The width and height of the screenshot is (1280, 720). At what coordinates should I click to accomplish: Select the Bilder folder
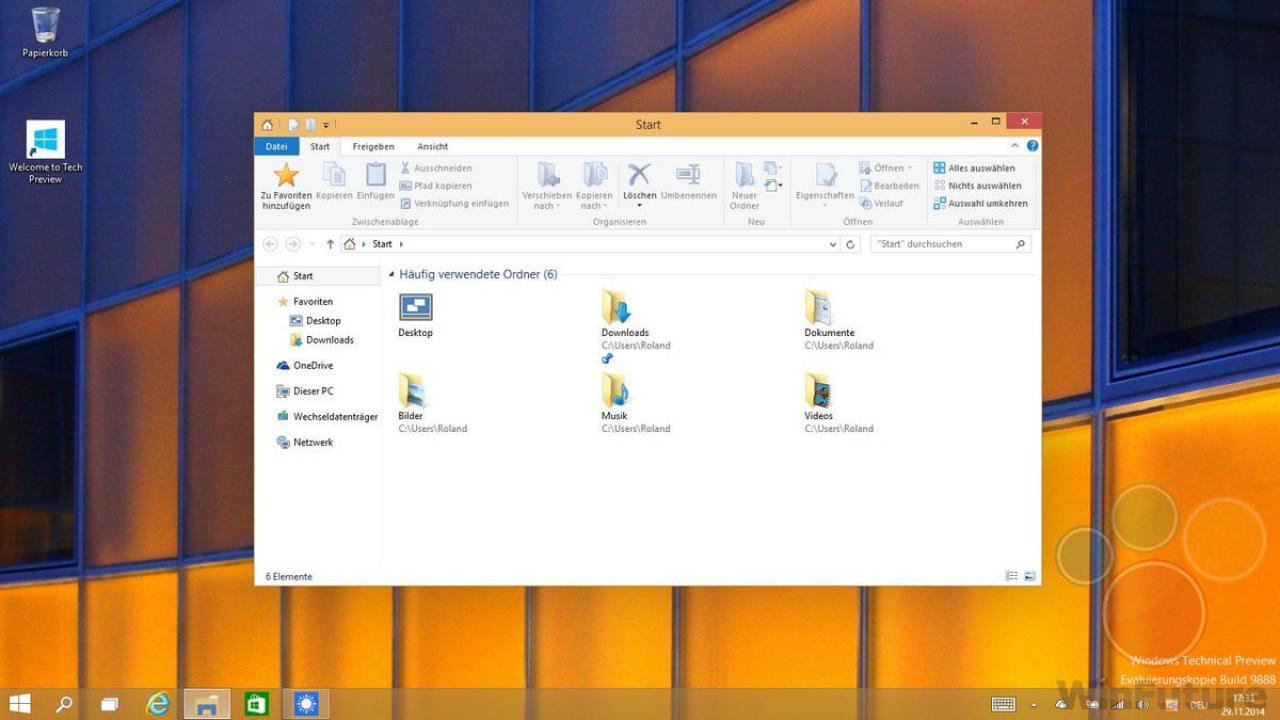tap(412, 390)
